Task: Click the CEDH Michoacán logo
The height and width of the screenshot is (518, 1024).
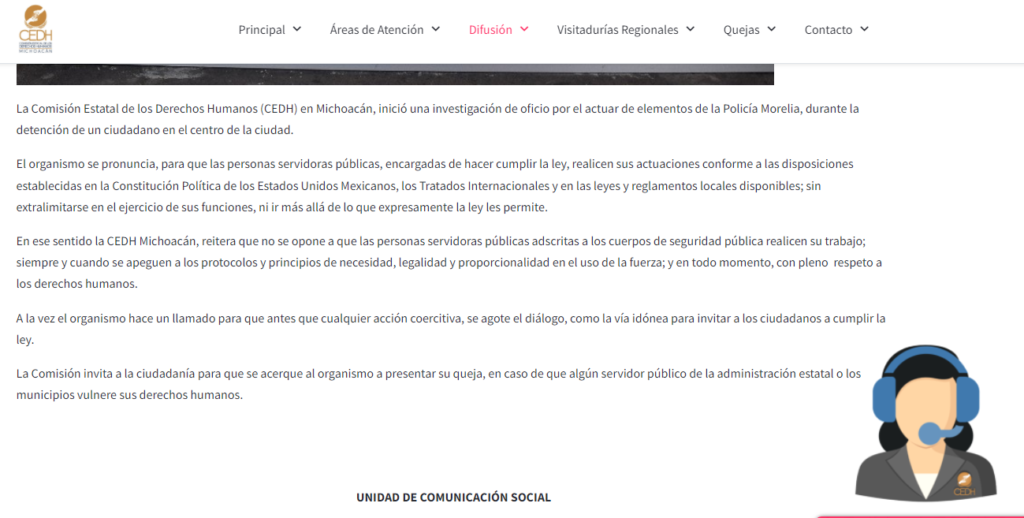Action: pyautogui.click(x=36, y=29)
